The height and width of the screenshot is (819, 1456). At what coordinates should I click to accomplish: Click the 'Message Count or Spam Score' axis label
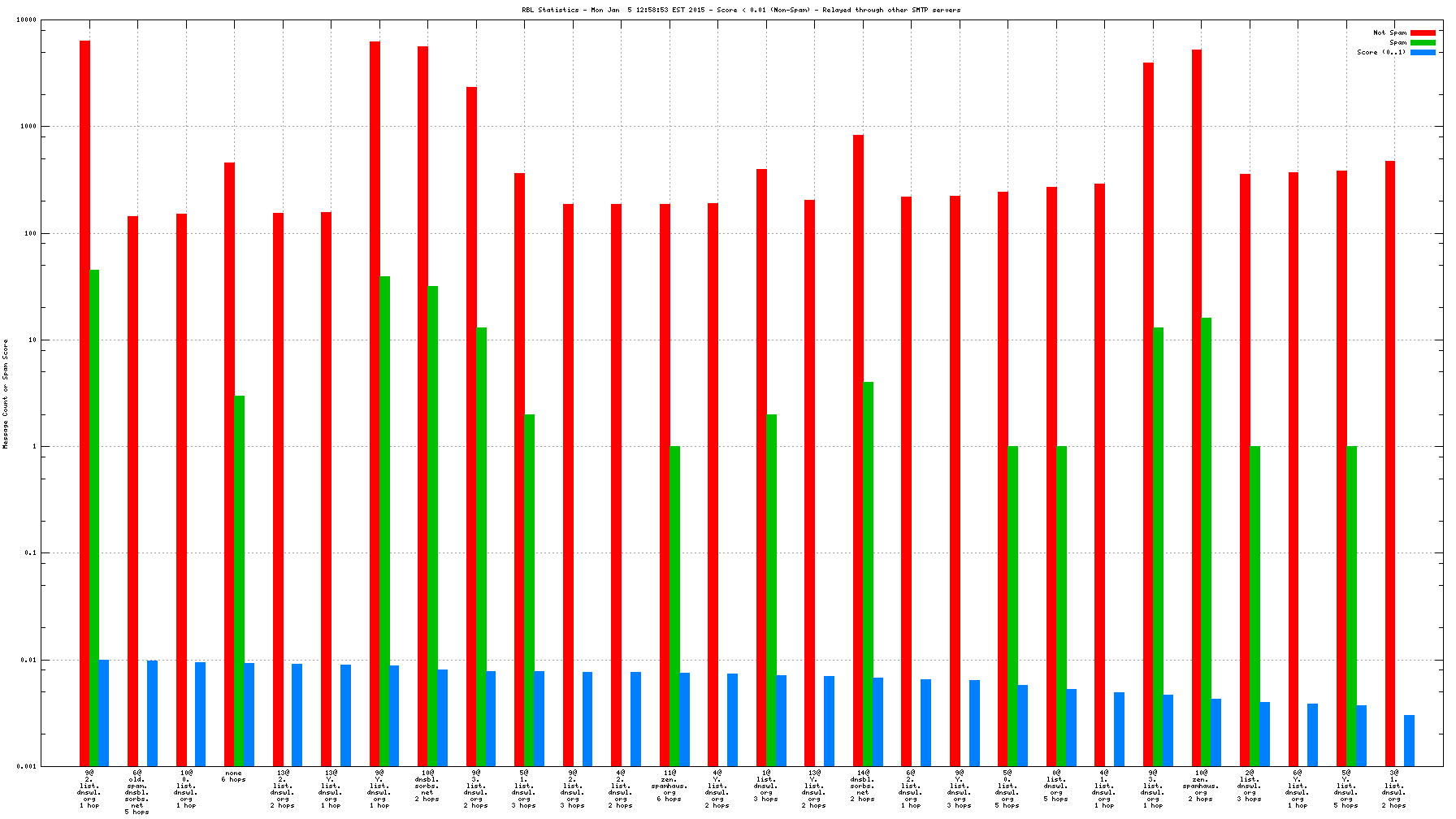(6, 394)
